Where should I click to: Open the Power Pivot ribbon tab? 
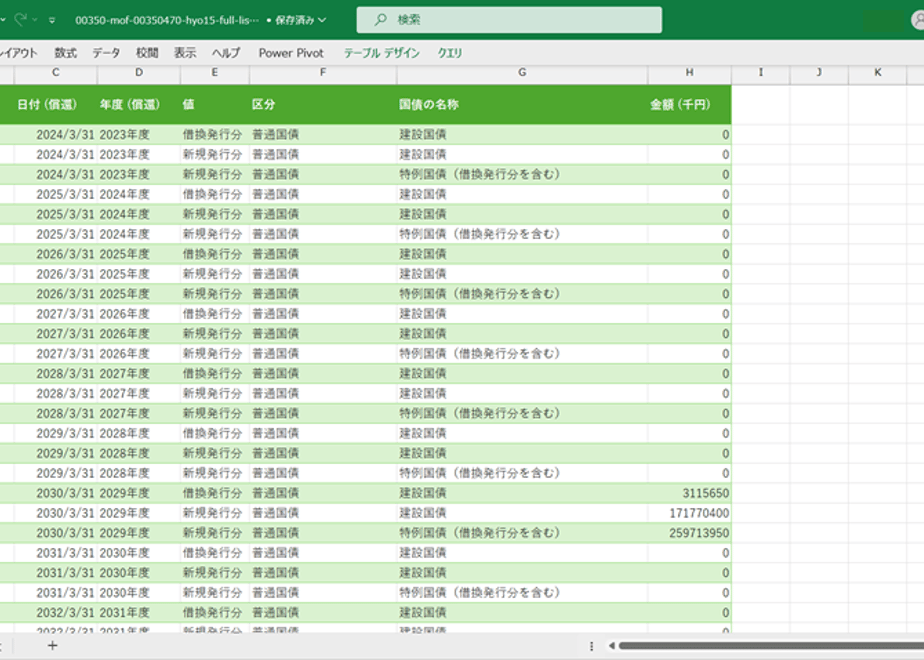pos(291,53)
